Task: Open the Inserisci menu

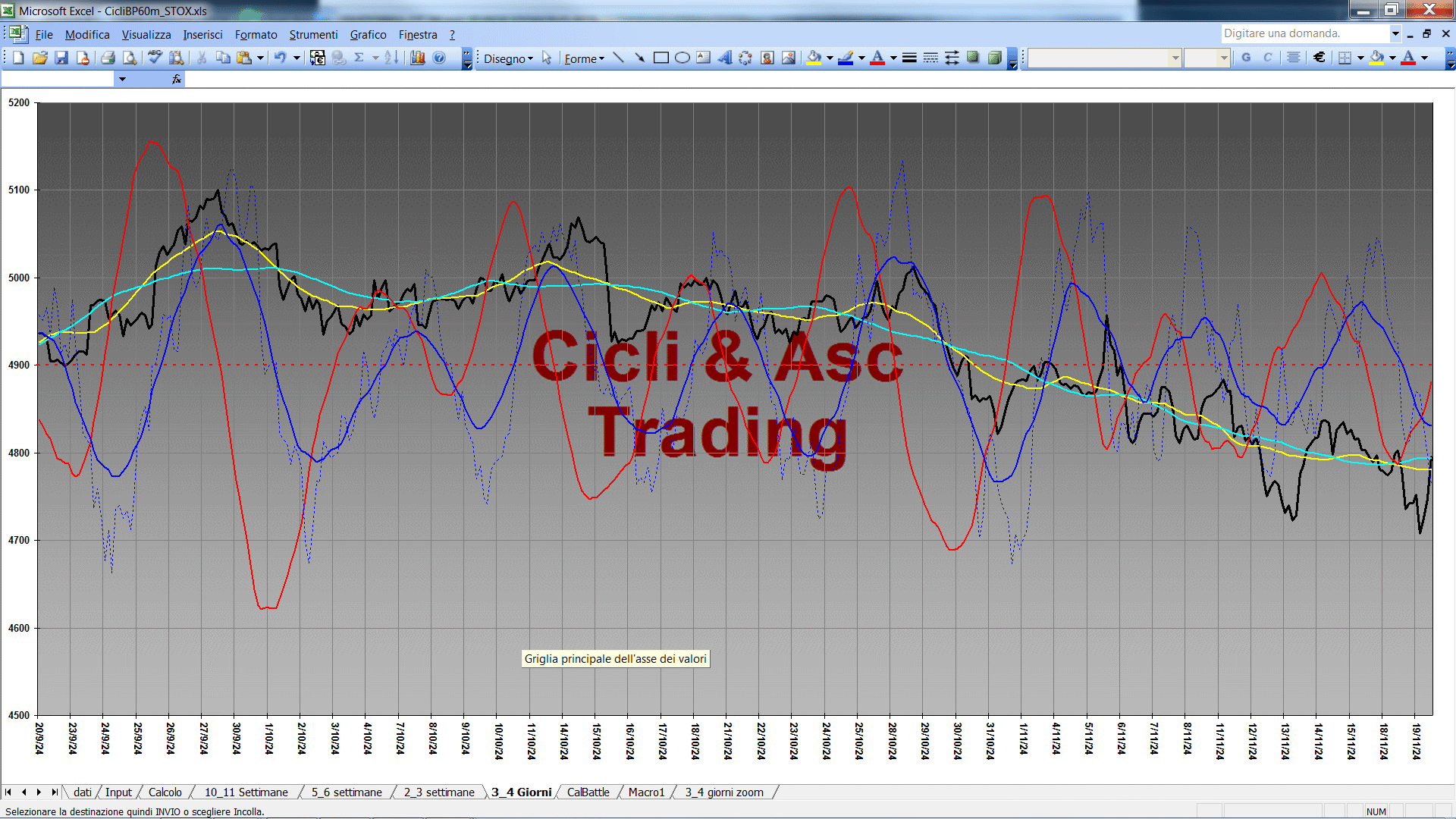Action: coord(202,34)
